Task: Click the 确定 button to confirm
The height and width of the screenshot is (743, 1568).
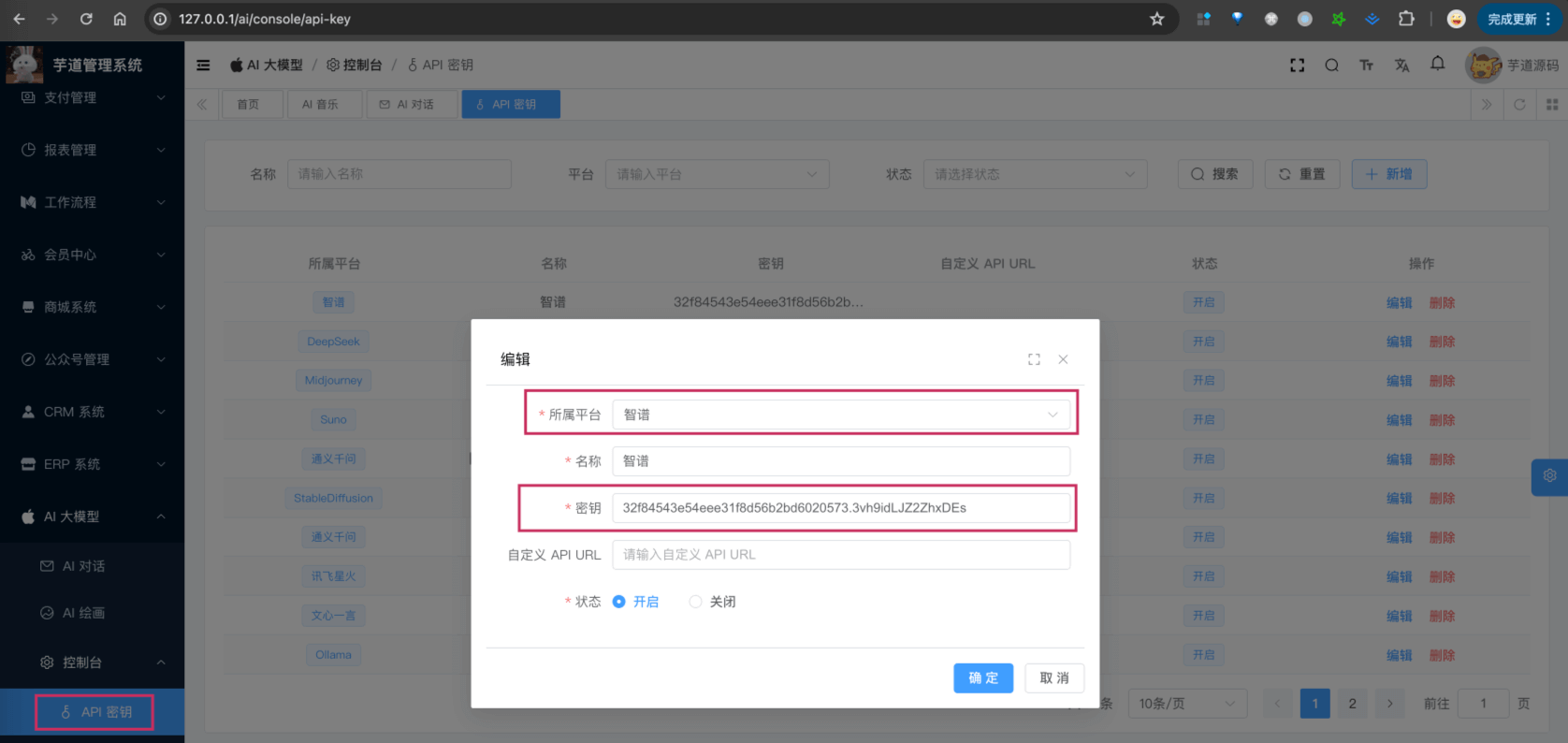Action: click(983, 678)
